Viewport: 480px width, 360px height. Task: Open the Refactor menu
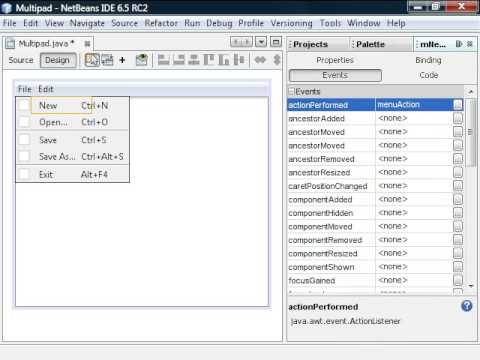click(x=161, y=23)
